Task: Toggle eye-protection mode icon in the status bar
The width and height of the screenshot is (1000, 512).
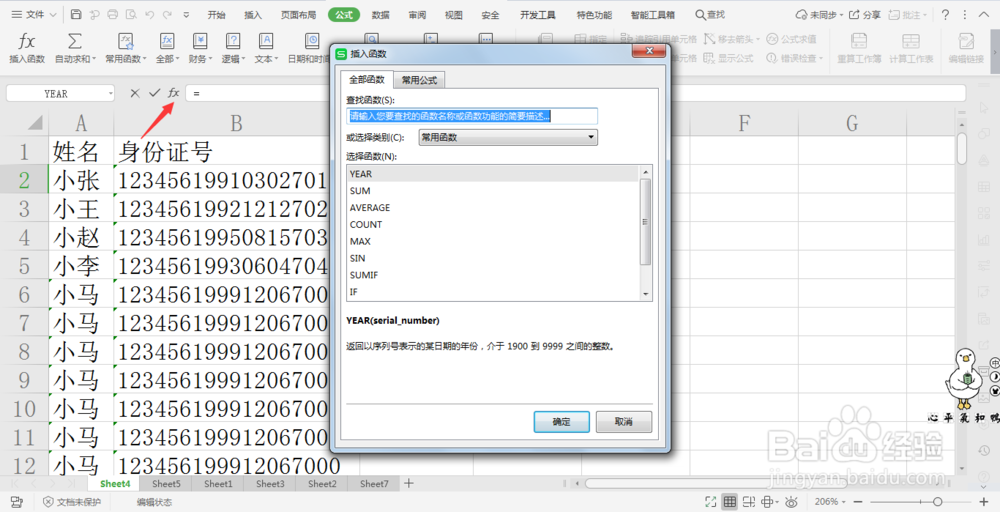Action: pos(791,502)
